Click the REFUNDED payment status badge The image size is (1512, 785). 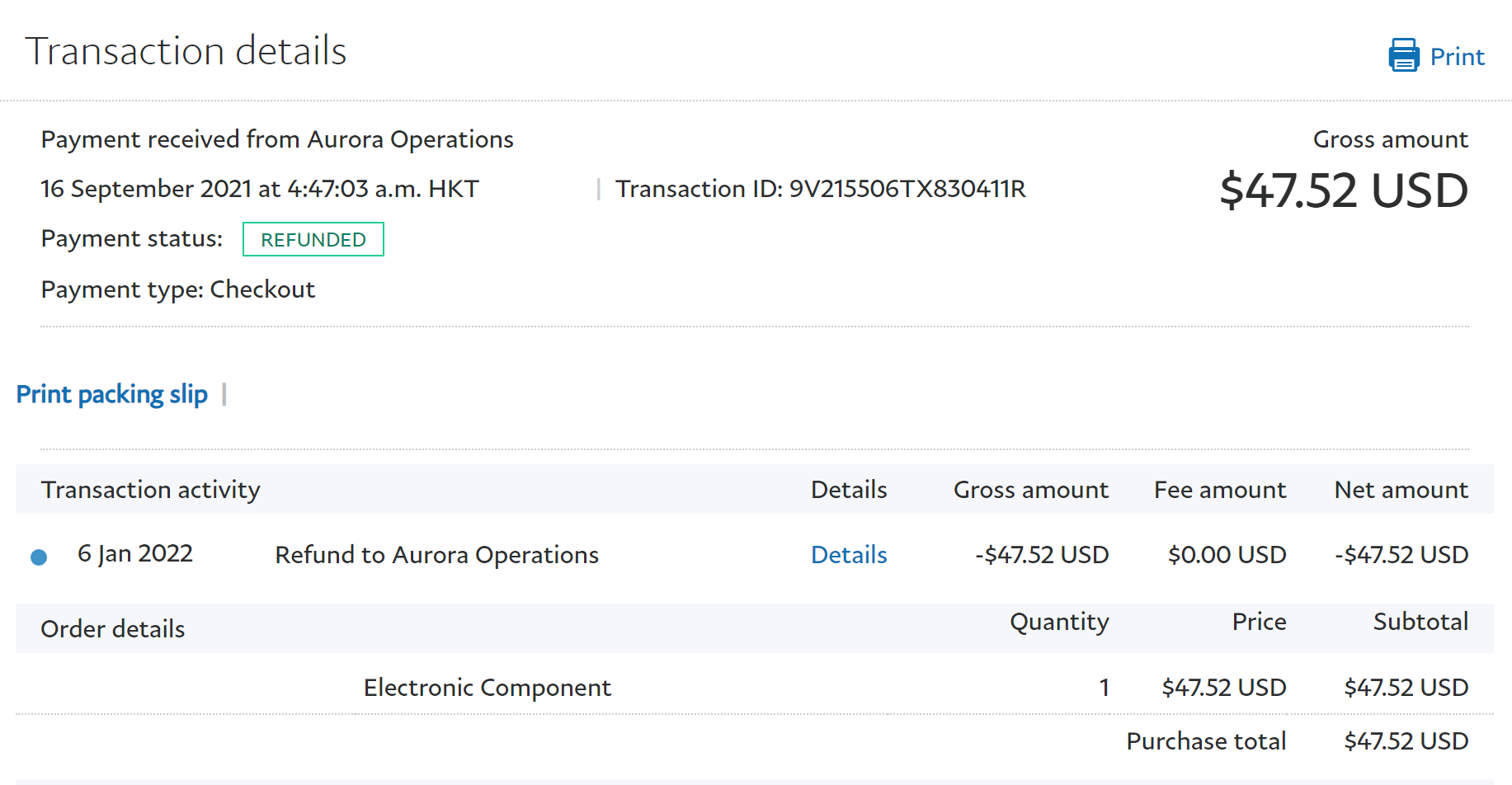tap(313, 240)
